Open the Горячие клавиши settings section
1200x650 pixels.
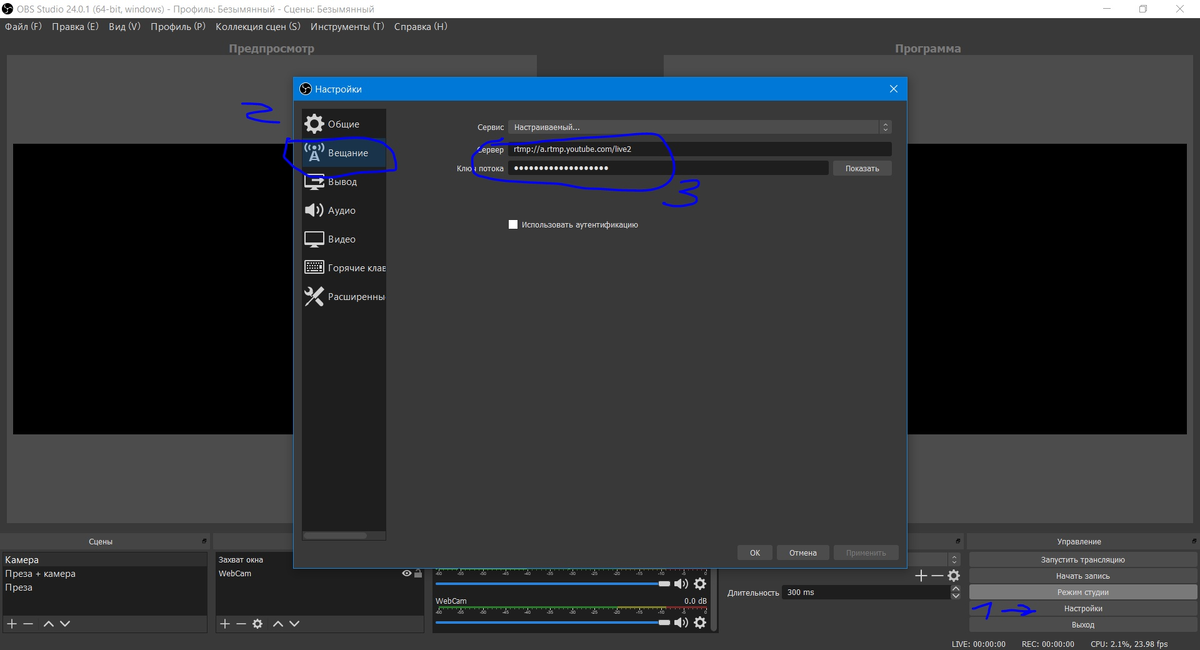(x=344, y=268)
